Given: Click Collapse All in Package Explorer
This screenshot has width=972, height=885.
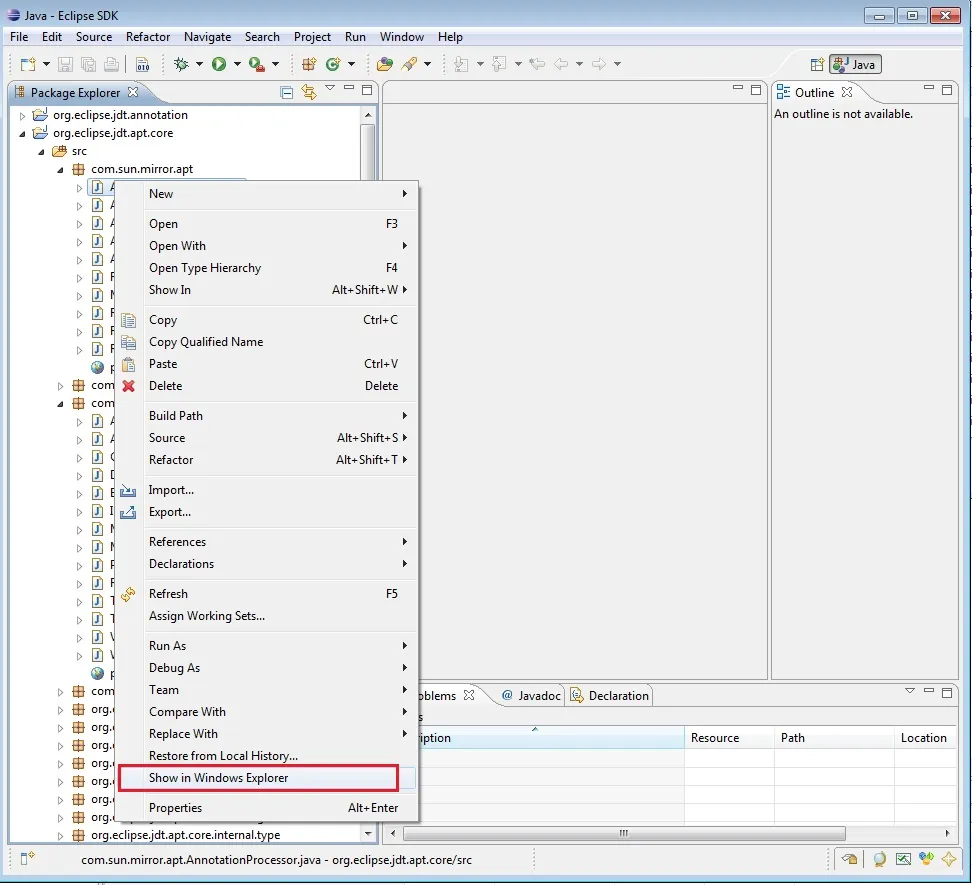Looking at the screenshot, I should pyautogui.click(x=286, y=92).
